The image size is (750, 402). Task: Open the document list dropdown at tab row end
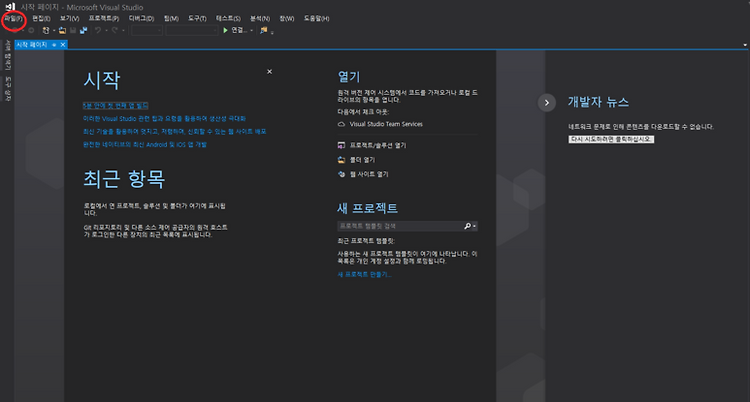tap(745, 45)
